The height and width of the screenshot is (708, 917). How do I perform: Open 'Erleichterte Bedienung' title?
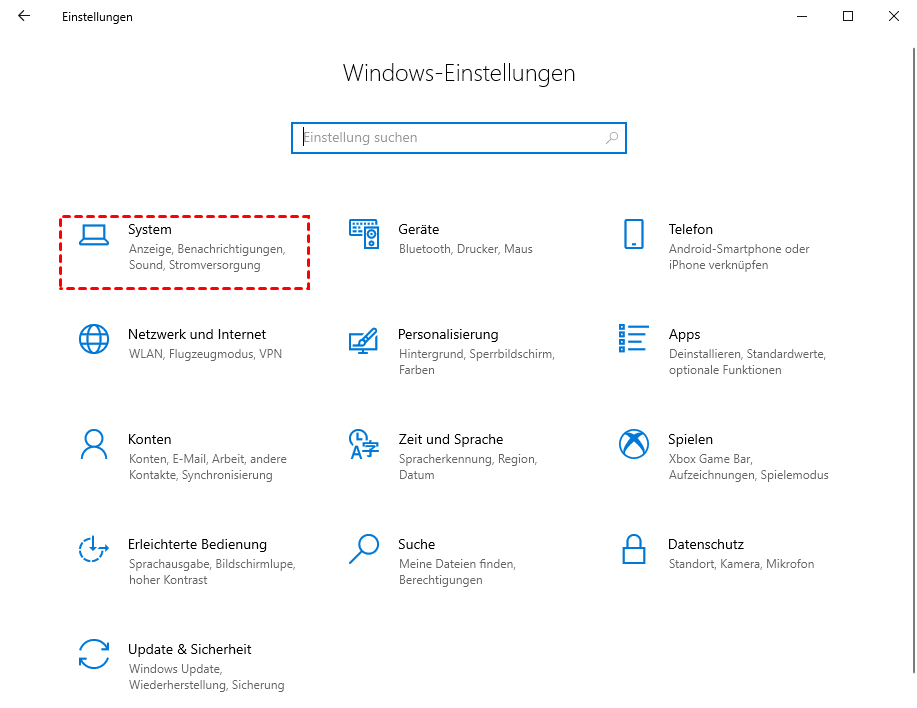click(198, 544)
